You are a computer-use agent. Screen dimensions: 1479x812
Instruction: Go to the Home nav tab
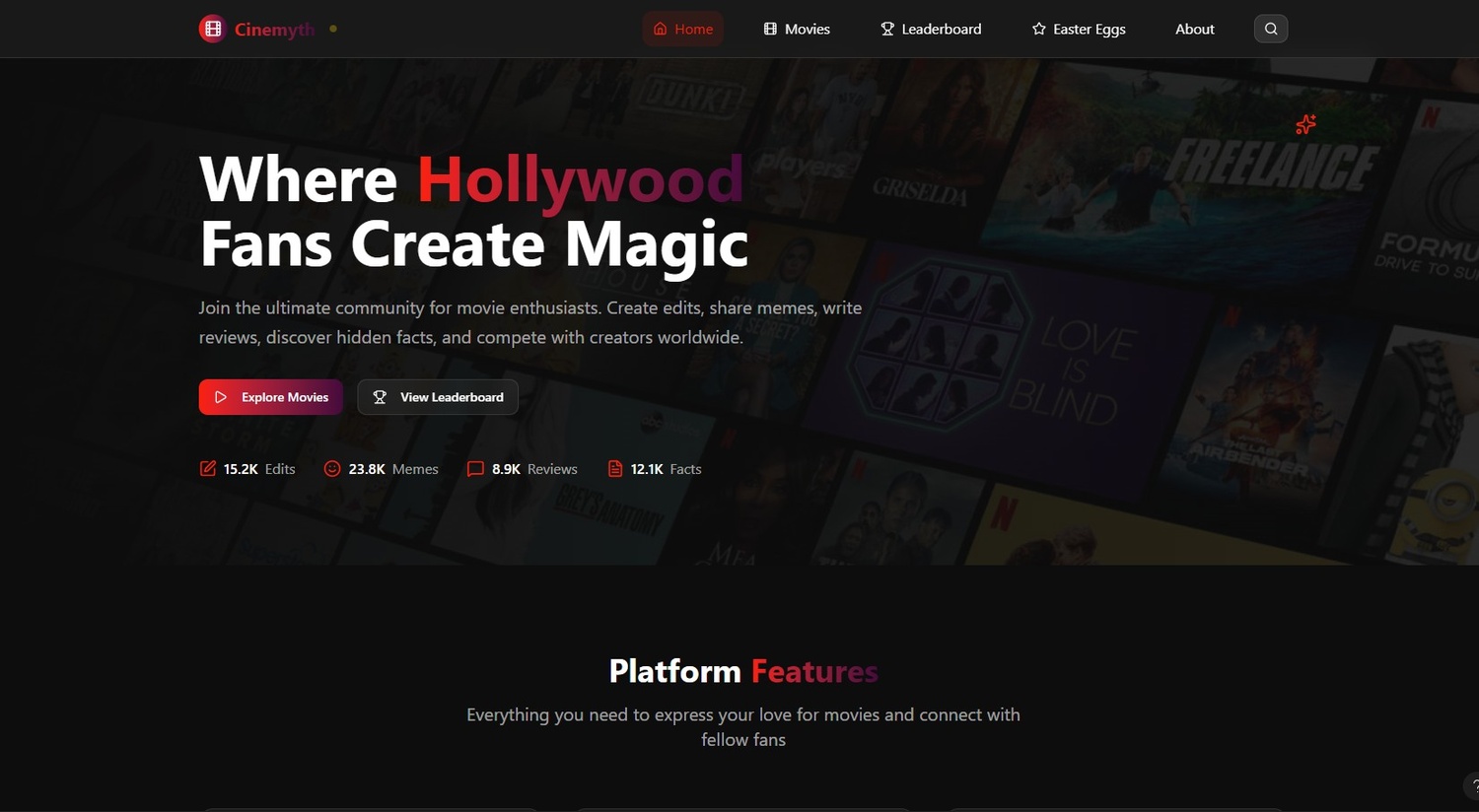coord(683,30)
